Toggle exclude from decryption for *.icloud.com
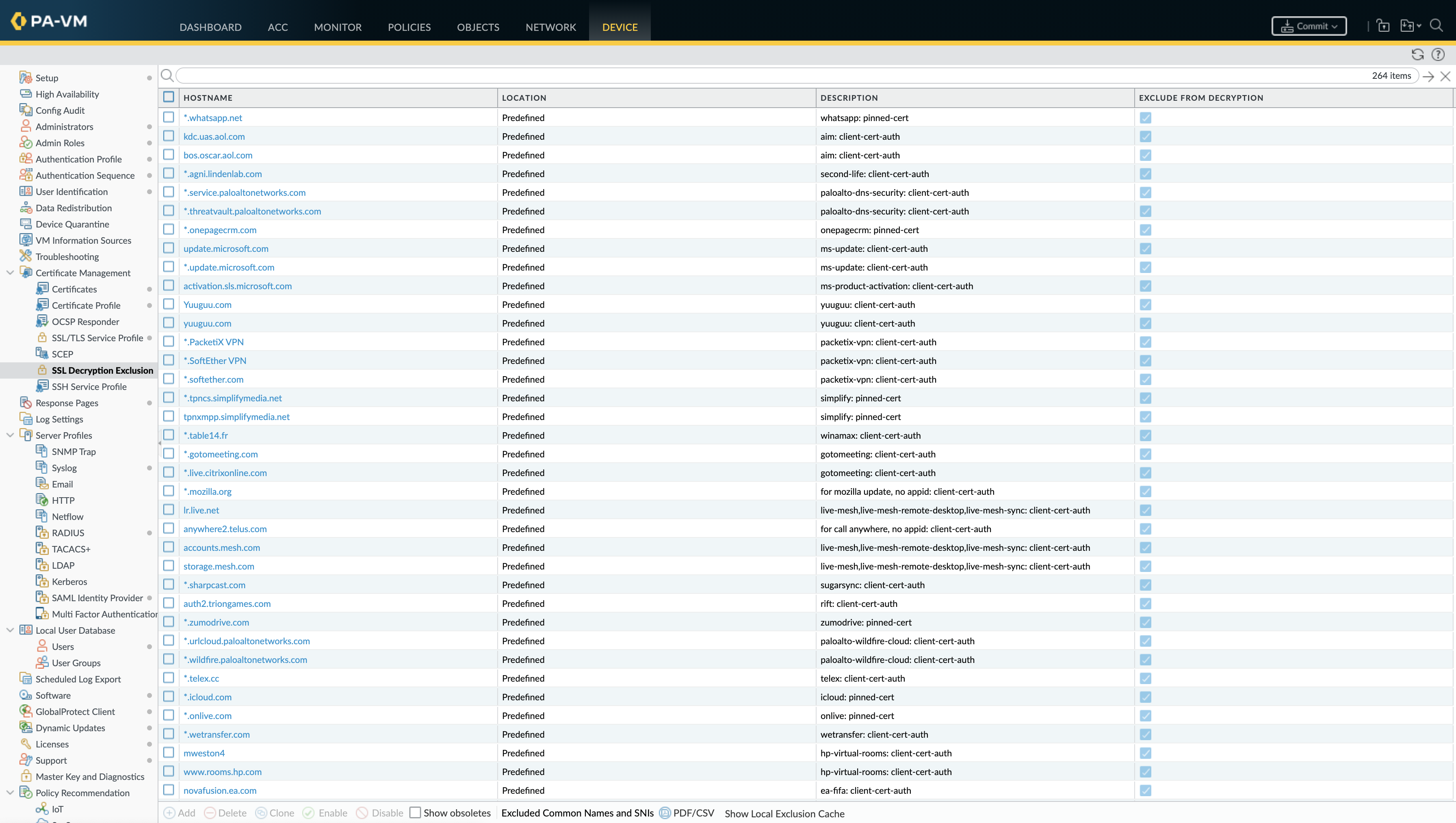The image size is (1456, 823). pyautogui.click(x=1146, y=697)
